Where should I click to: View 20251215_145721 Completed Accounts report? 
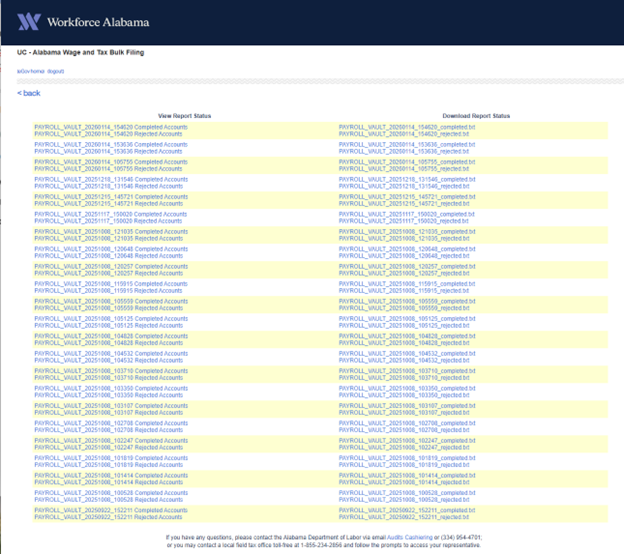point(111,197)
